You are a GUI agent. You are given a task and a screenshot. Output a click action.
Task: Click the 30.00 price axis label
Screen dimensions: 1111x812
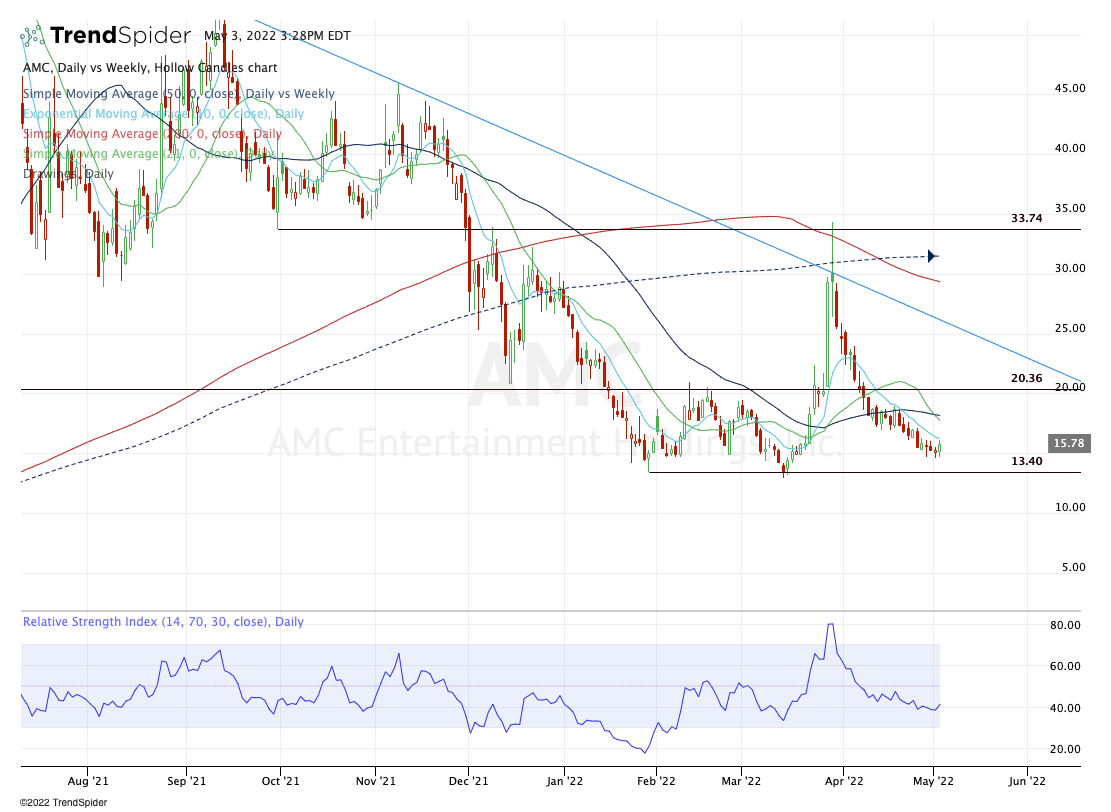tap(1070, 268)
